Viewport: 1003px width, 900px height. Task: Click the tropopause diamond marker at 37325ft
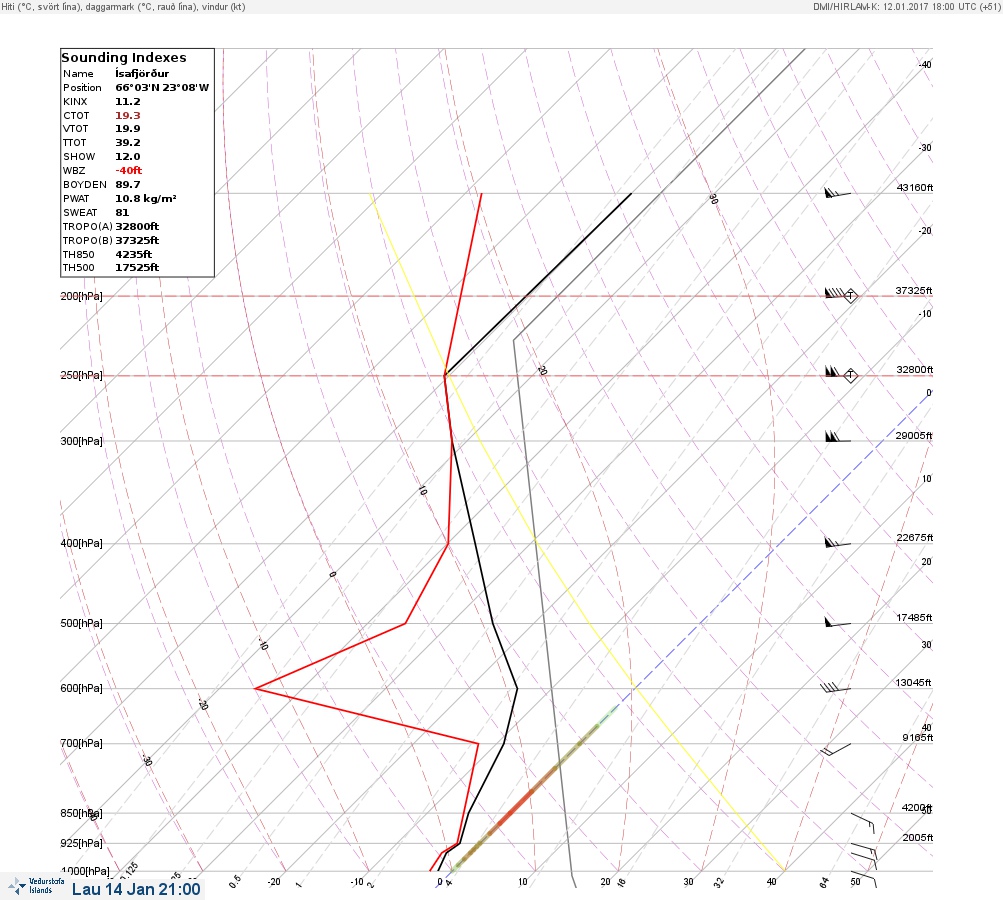click(x=851, y=296)
